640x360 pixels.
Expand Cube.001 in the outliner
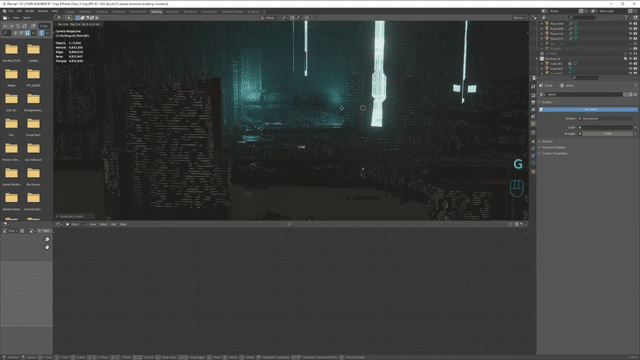coord(542,63)
